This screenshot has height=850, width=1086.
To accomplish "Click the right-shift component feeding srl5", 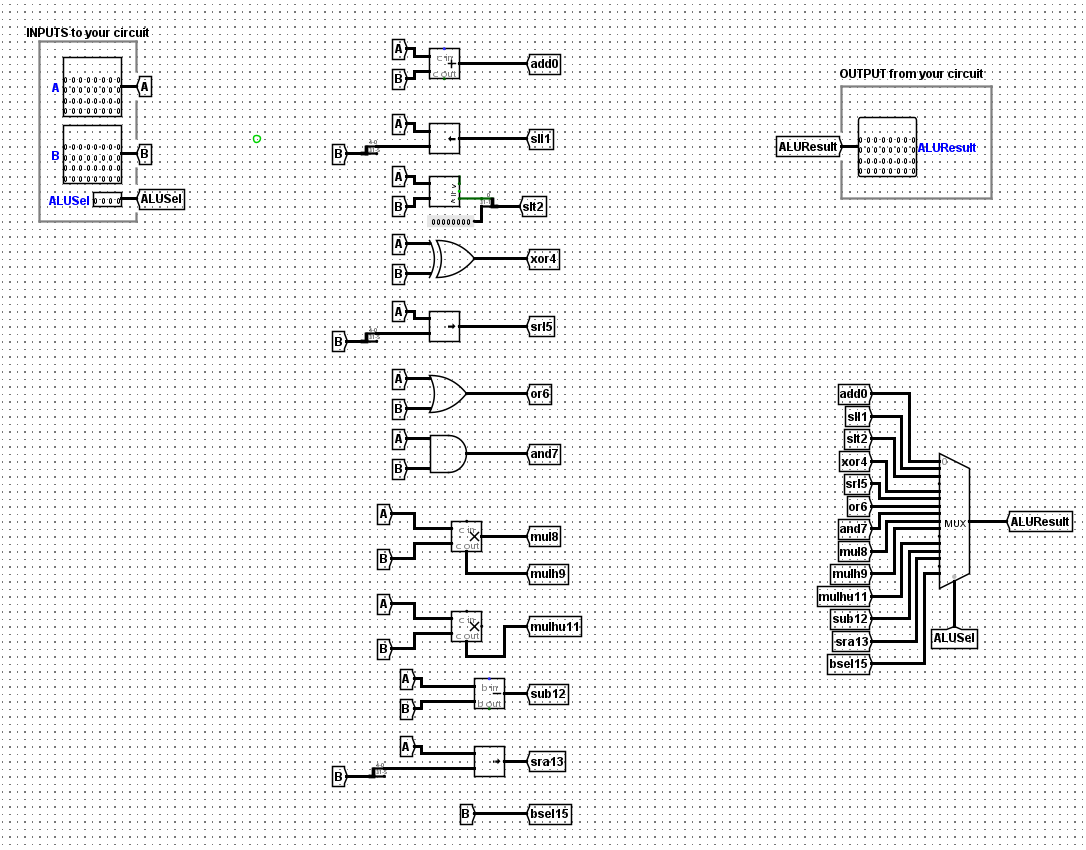I will coord(445,325).
